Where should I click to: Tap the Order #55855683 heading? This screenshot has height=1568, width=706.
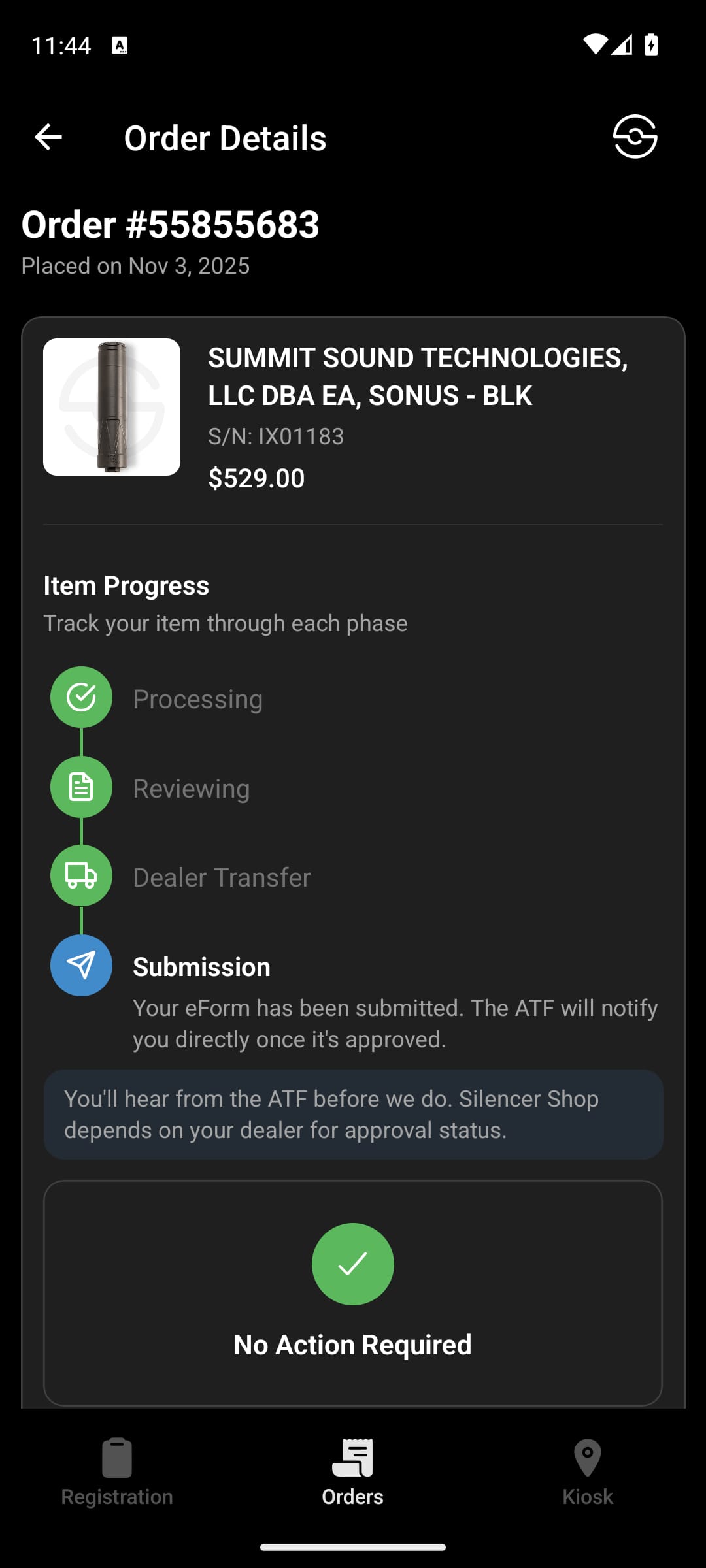pos(169,225)
